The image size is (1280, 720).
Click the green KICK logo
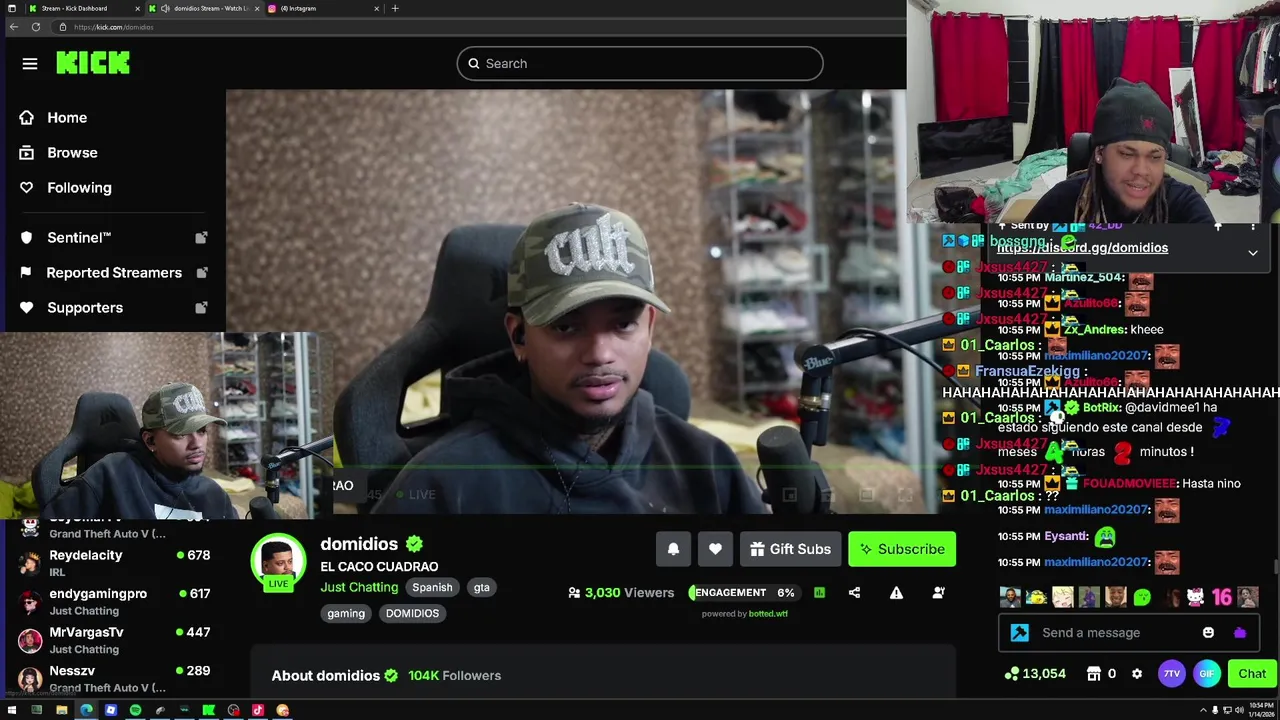pyautogui.click(x=93, y=63)
